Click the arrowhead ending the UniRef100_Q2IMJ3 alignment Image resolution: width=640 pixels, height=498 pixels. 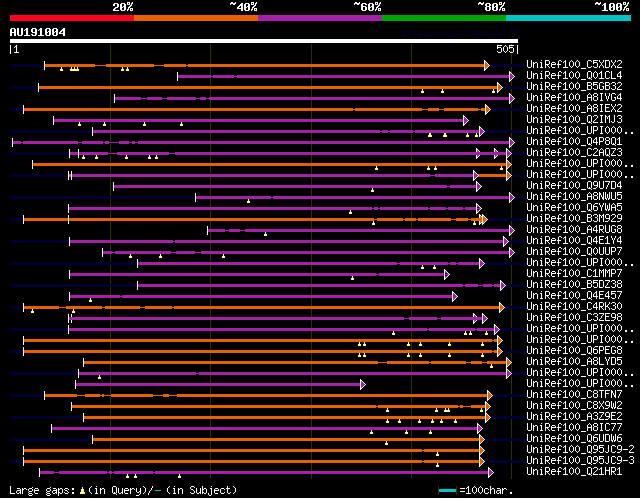pos(466,120)
